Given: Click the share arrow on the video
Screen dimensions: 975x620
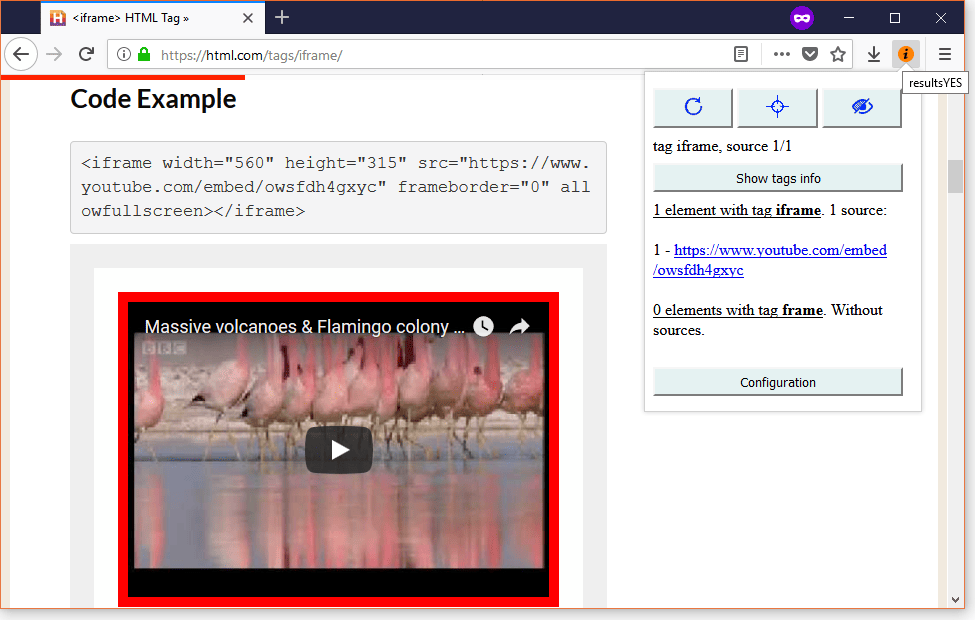Looking at the screenshot, I should (x=519, y=326).
